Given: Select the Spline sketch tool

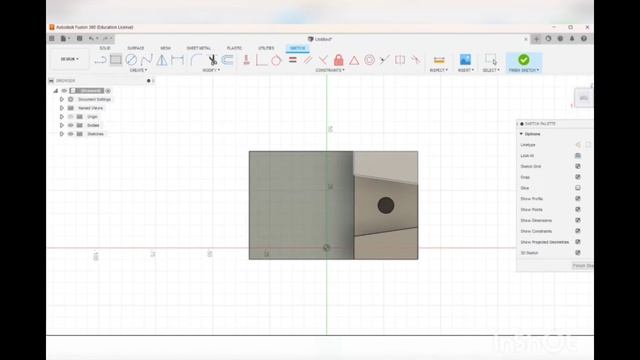Looking at the screenshot, I should tap(147, 60).
